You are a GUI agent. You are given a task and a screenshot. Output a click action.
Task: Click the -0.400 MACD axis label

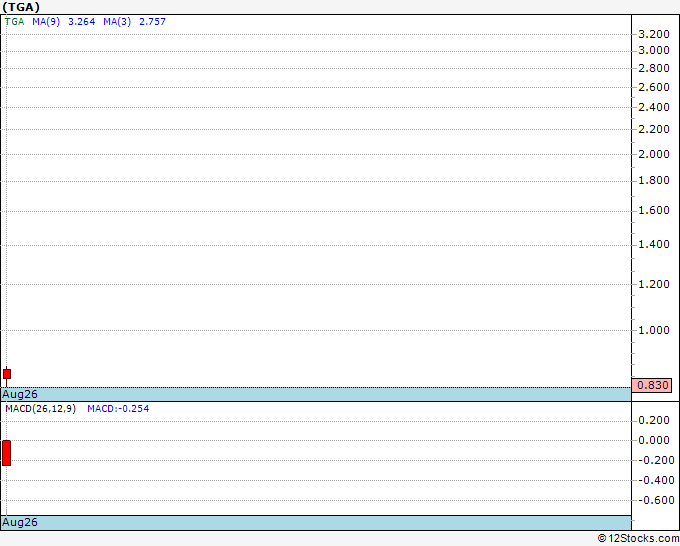coord(656,480)
